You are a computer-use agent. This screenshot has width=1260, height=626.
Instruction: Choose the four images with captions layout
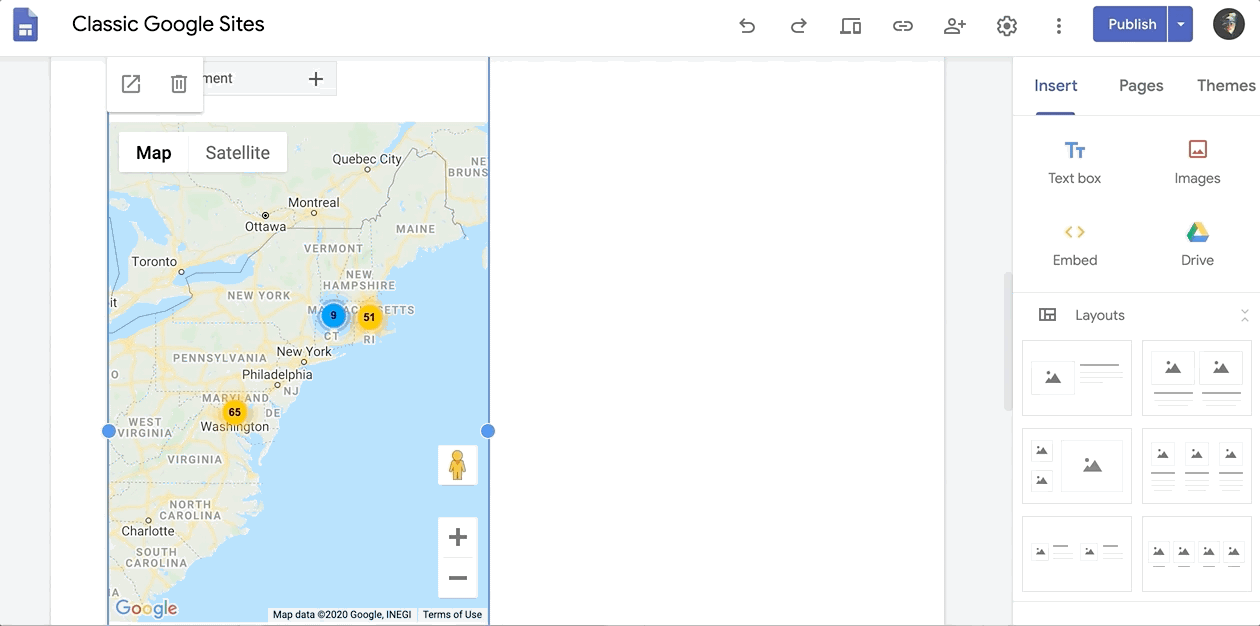[x=1197, y=554]
